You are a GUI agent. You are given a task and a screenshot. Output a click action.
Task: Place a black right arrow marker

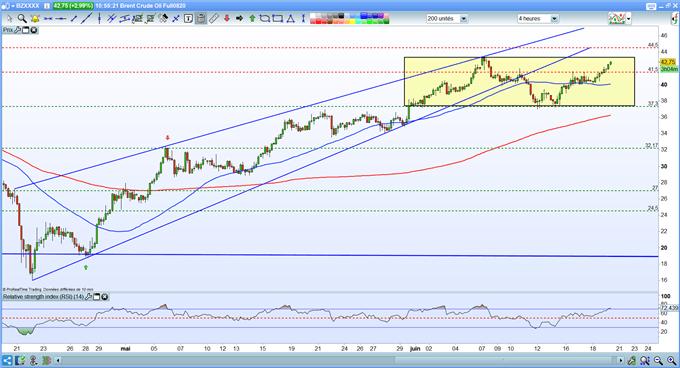tap(239, 19)
